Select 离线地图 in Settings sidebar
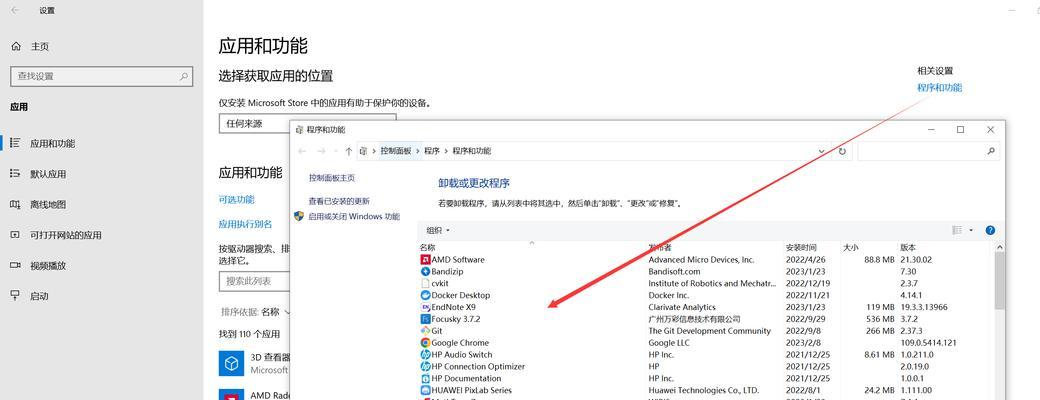 101,204
